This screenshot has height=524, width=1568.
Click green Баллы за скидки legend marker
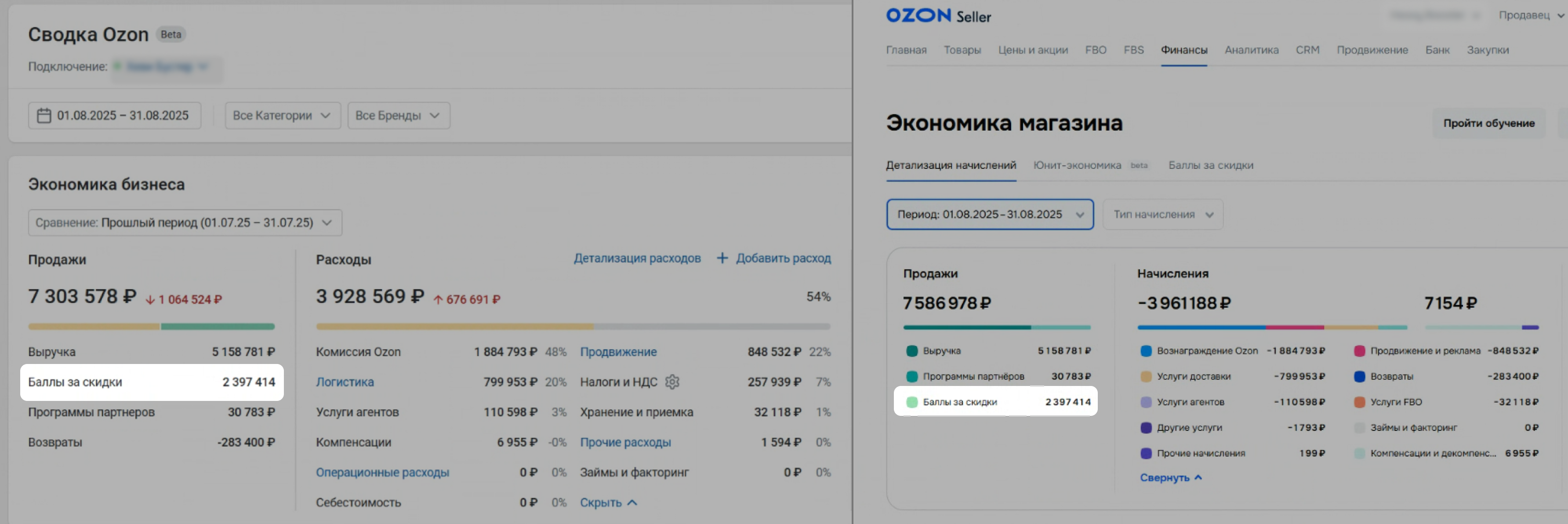coord(912,402)
